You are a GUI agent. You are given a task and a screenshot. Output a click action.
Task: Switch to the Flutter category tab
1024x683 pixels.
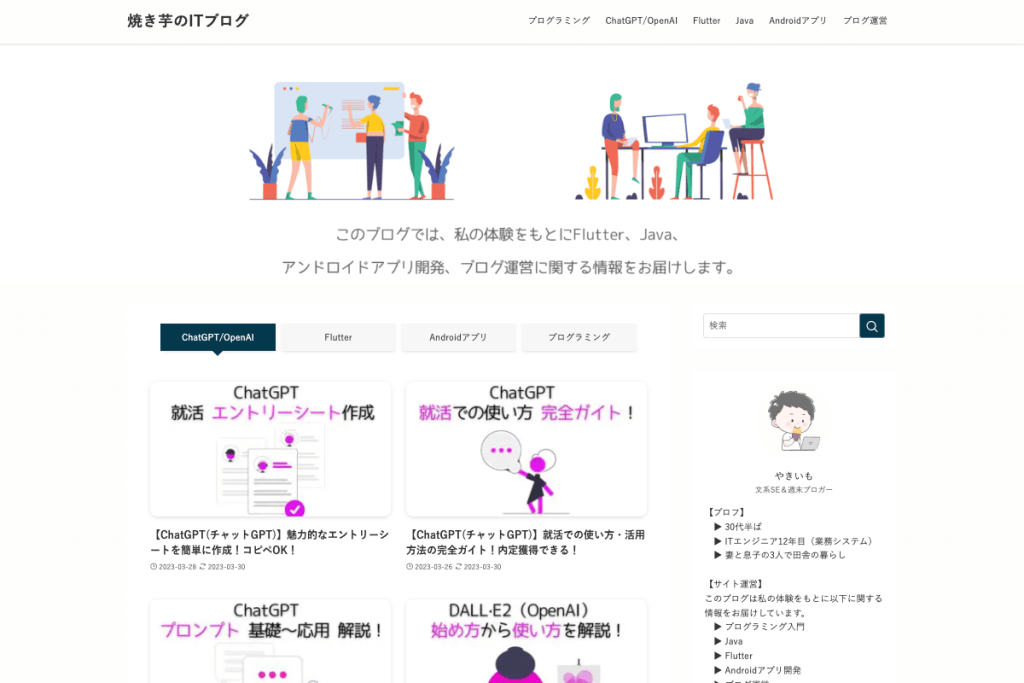[x=338, y=338]
